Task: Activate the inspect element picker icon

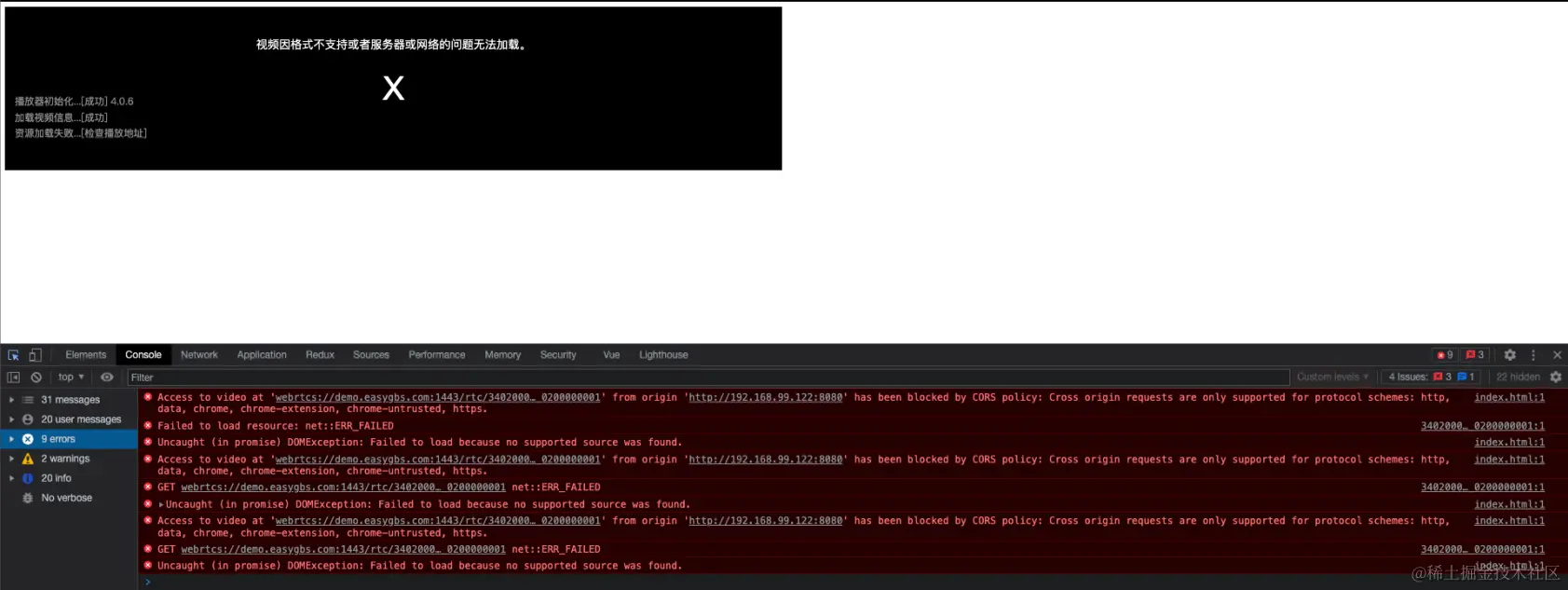Action: pos(13,355)
